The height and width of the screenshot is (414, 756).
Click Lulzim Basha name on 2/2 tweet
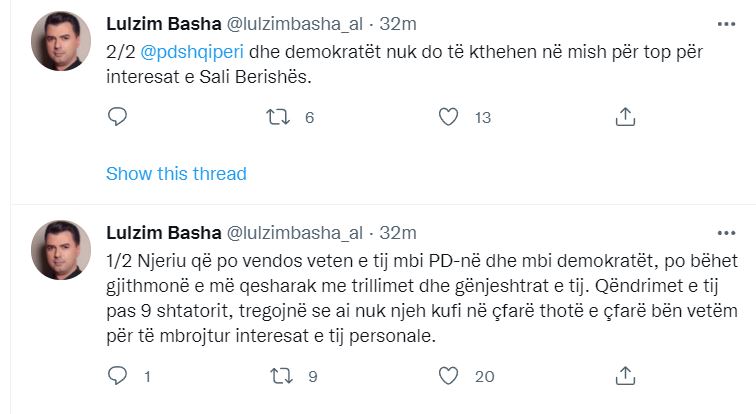163,23
